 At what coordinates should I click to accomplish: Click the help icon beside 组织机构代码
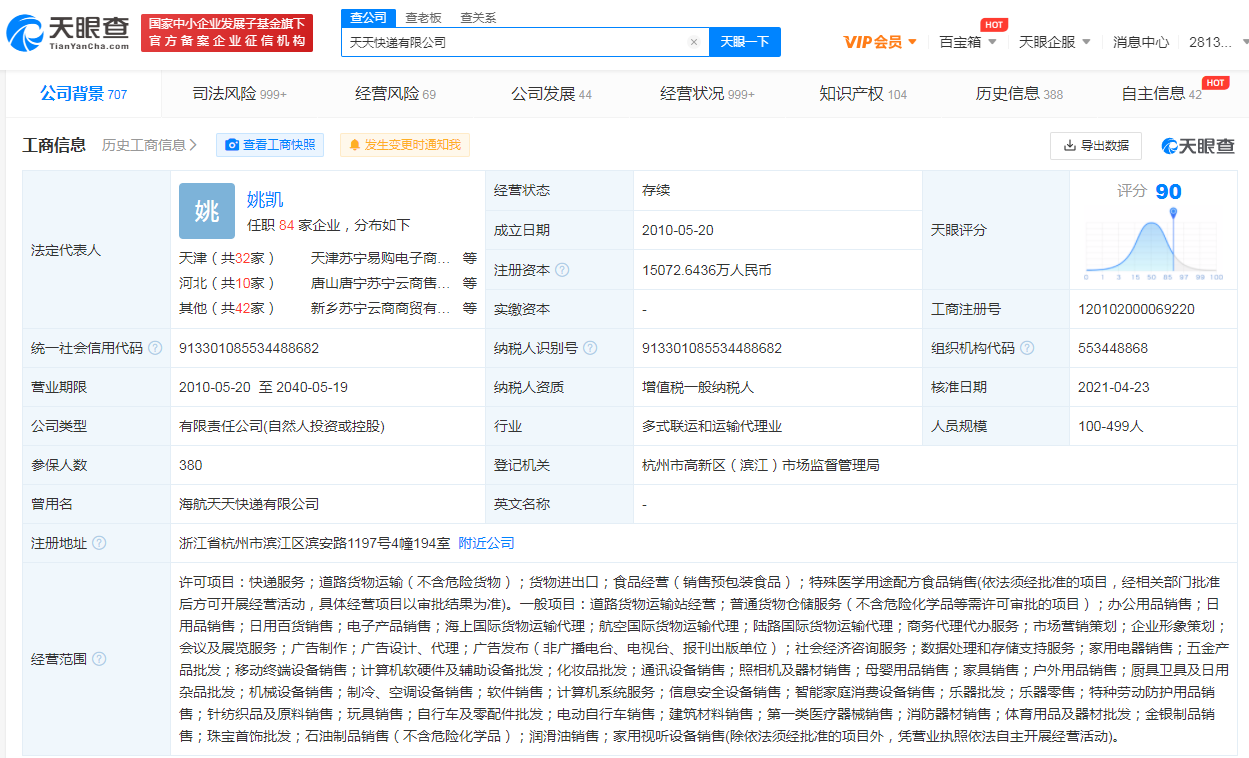pos(1027,348)
